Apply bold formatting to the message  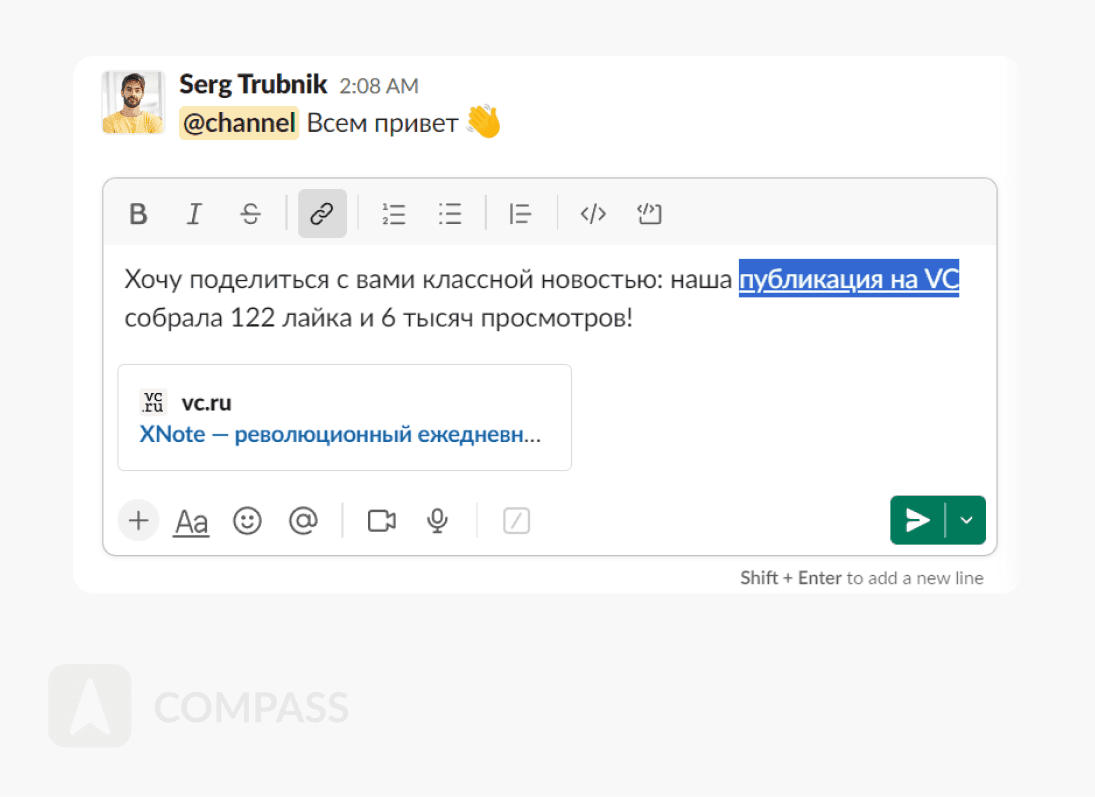[x=138, y=213]
